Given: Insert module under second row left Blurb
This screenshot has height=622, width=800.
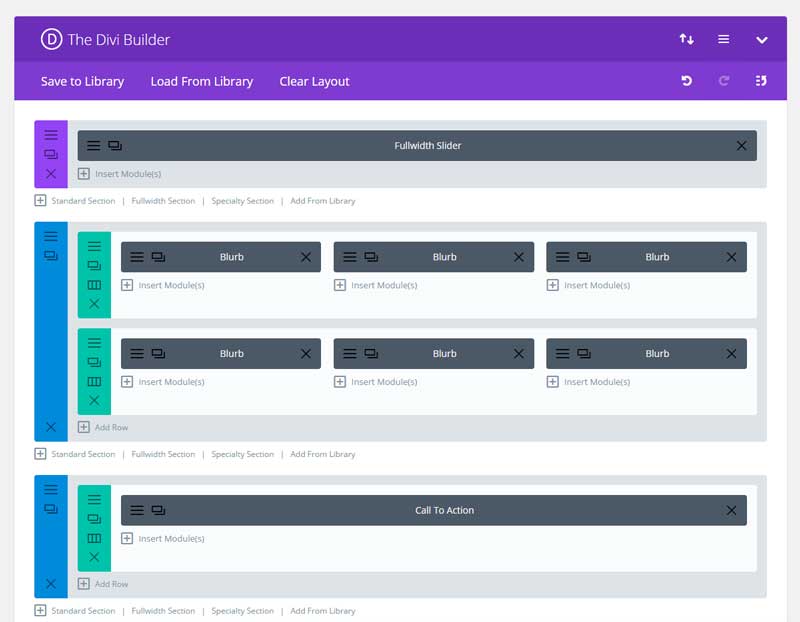Looking at the screenshot, I should [163, 382].
